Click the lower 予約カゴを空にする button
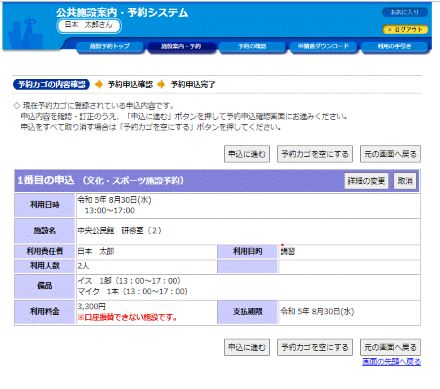 point(315,347)
